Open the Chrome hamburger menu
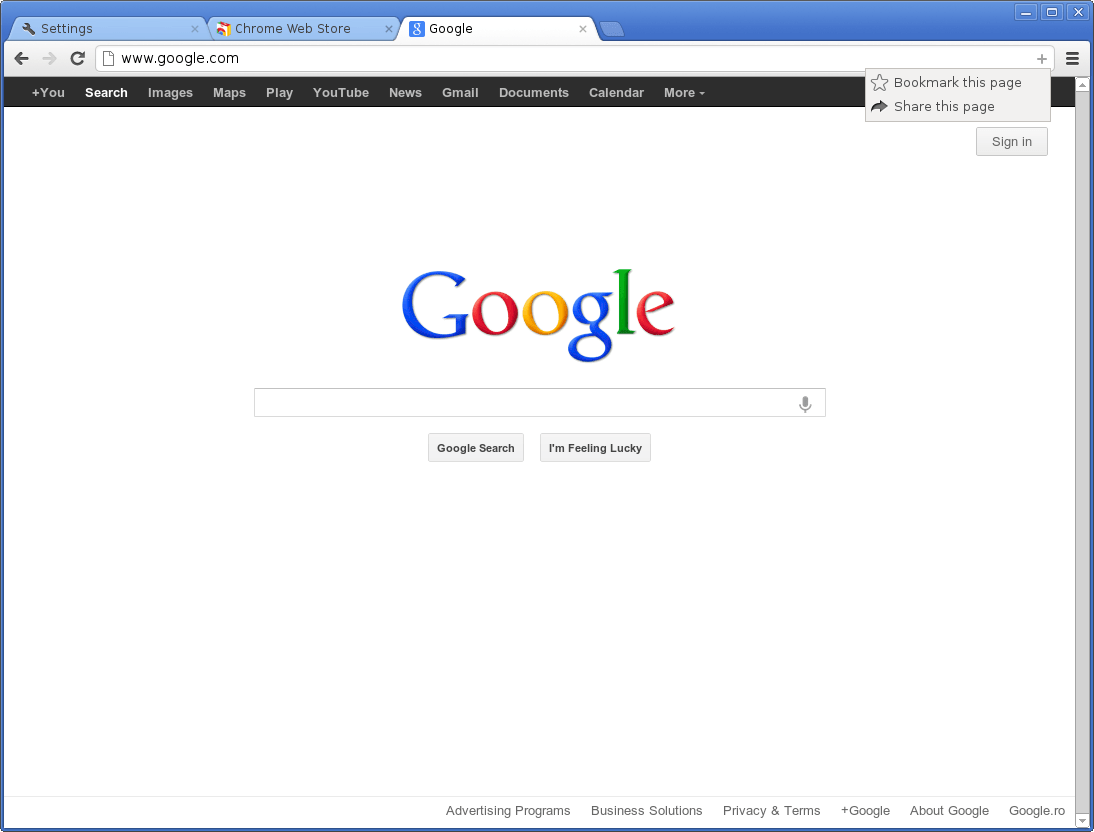 click(x=1072, y=59)
